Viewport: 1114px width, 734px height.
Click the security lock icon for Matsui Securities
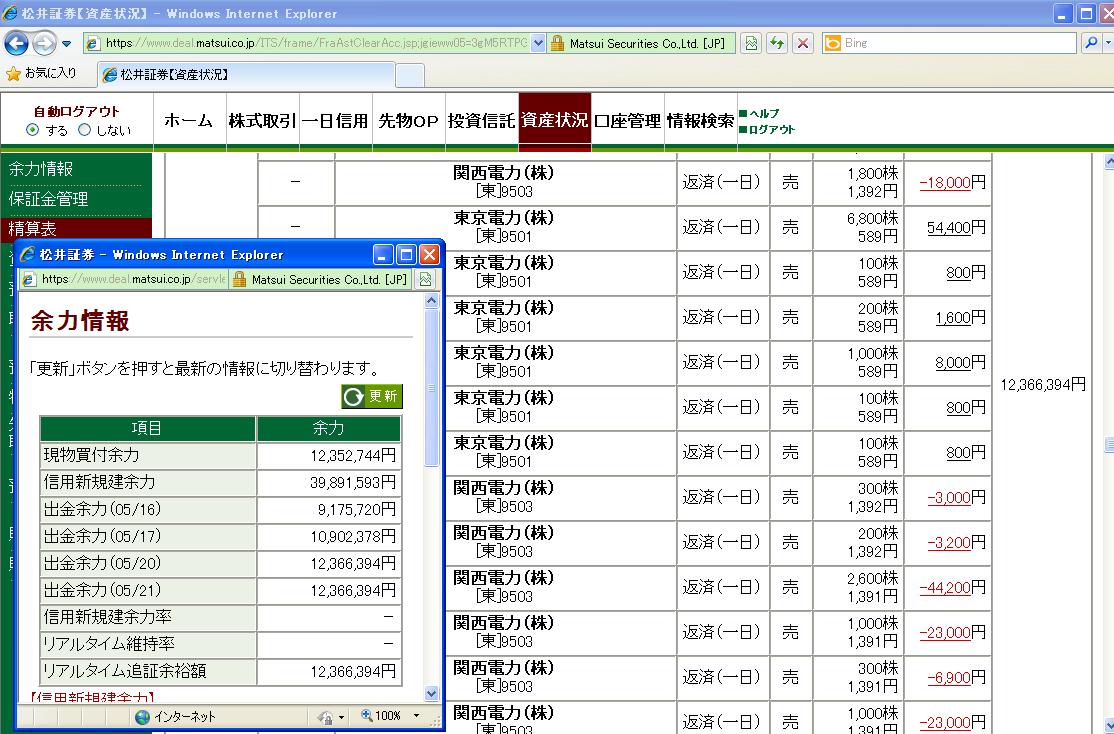558,44
